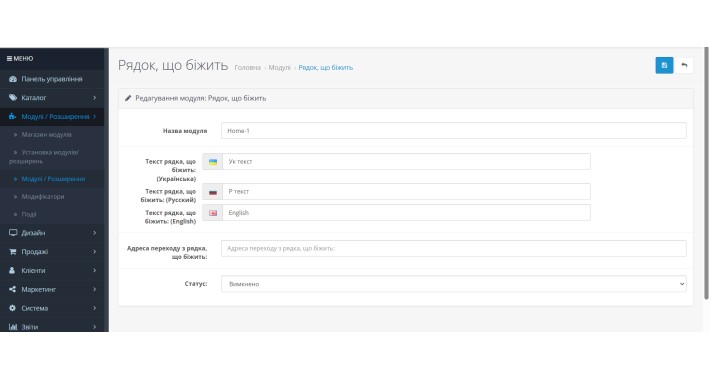The image size is (710, 380).
Task: Expand the Продажі submenu arrow
Action: coord(95,252)
